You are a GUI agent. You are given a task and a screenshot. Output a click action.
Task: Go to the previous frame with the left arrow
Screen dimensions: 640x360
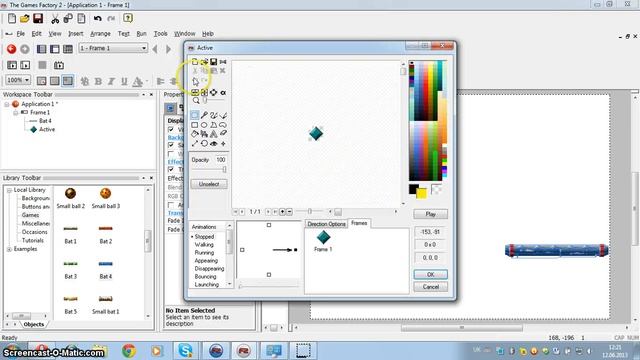[x=155, y=49]
